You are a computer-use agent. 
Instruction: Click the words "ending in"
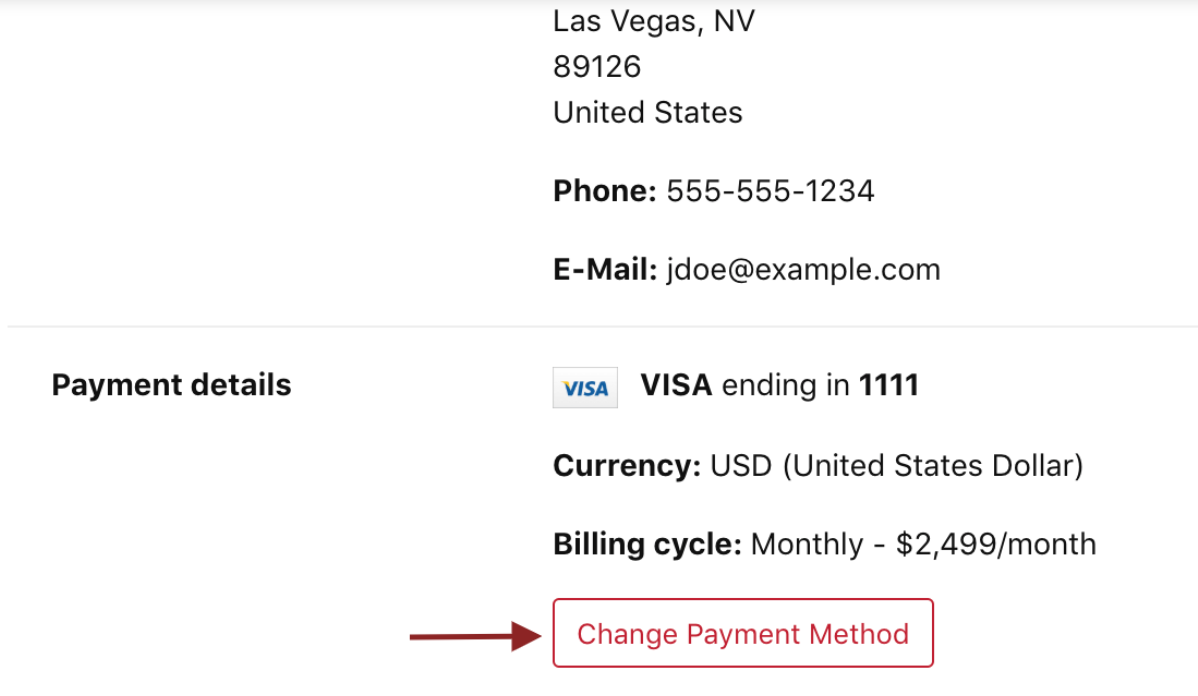(785, 385)
